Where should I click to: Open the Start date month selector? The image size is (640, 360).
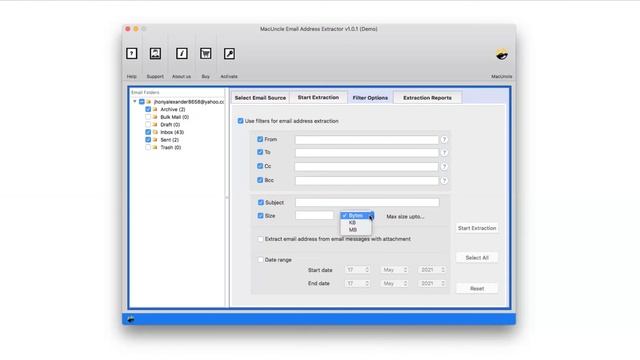click(x=394, y=270)
